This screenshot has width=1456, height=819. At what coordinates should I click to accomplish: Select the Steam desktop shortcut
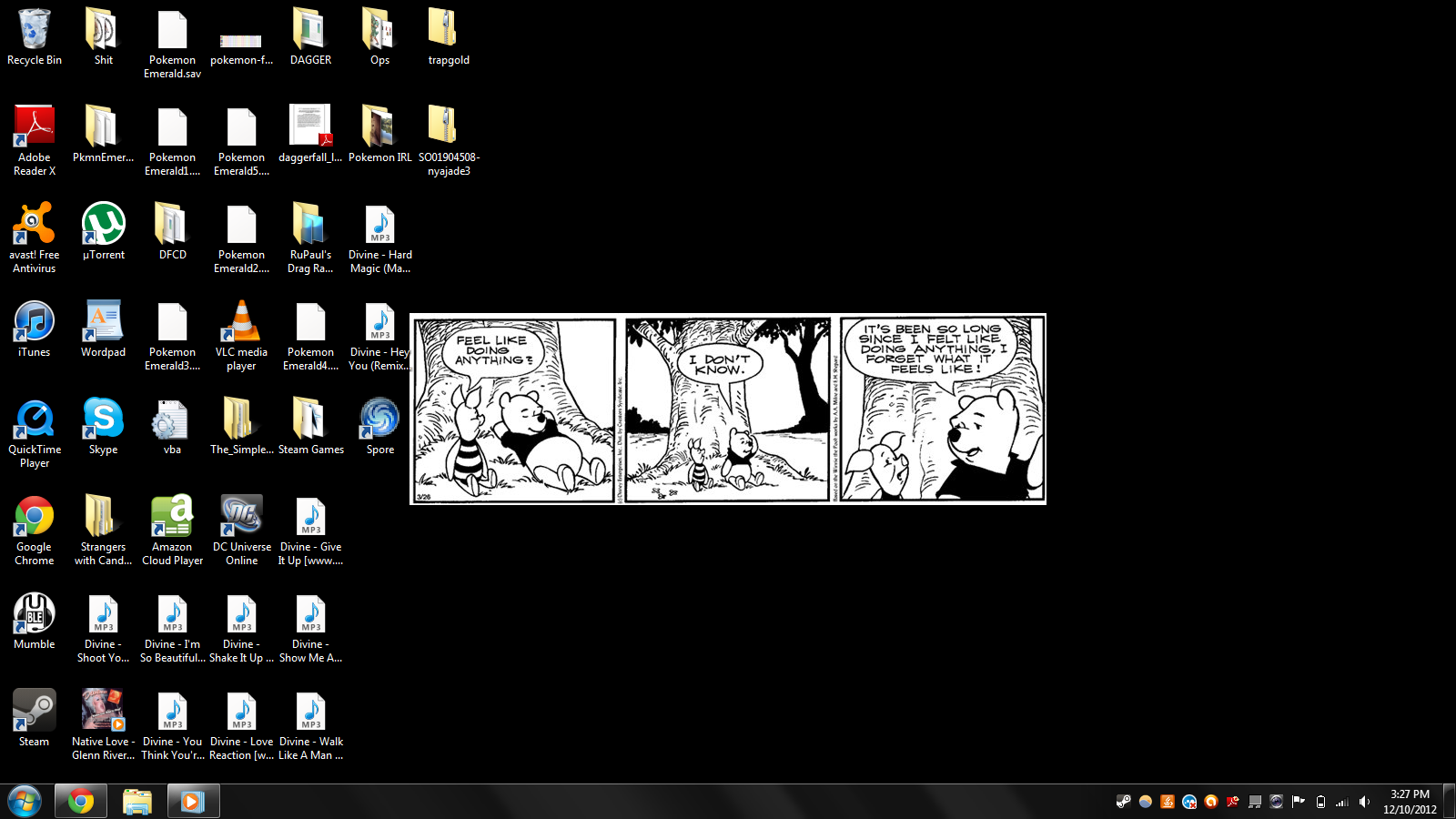point(35,719)
